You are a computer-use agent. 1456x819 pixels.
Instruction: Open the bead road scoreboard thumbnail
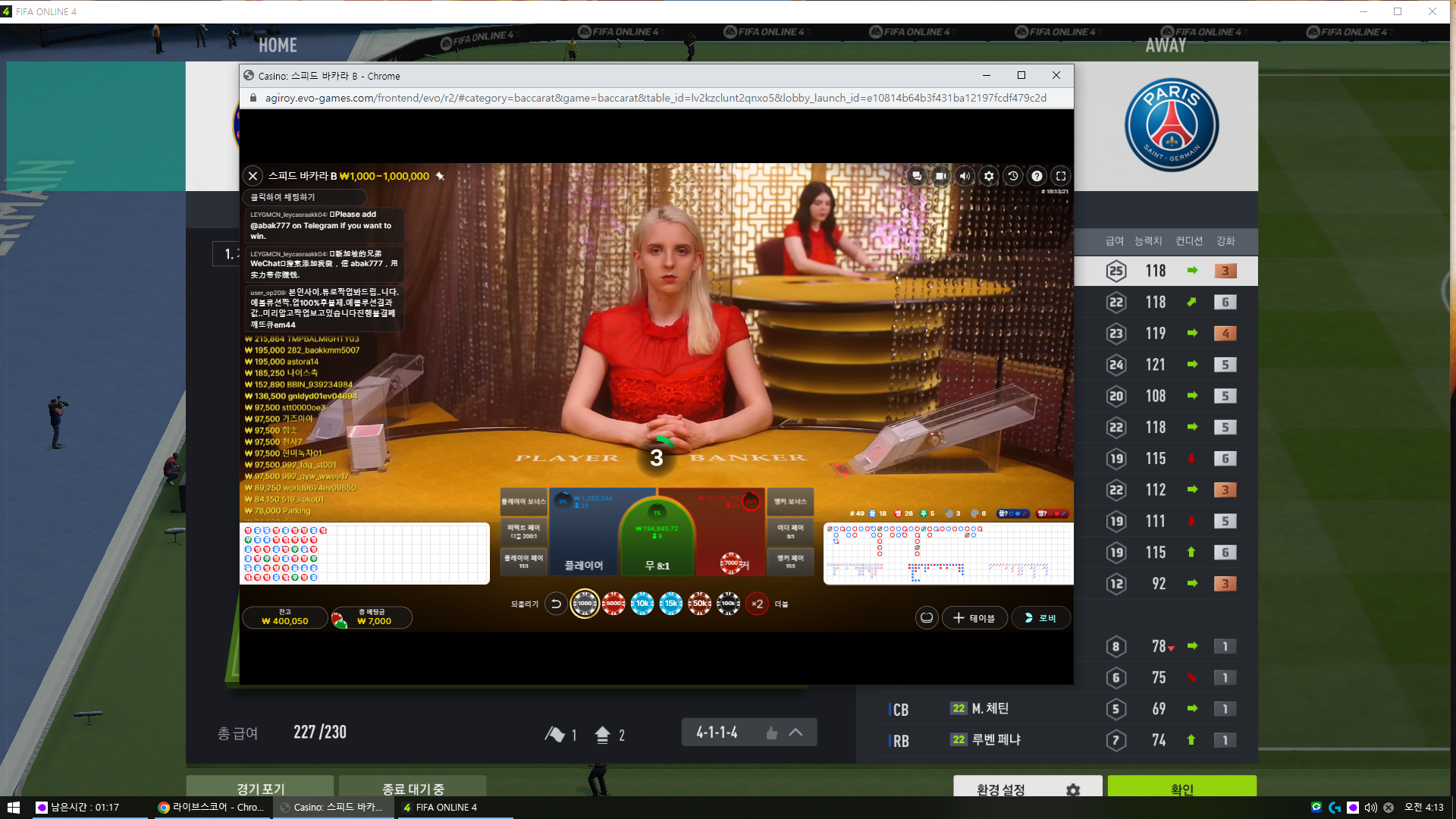click(x=365, y=554)
